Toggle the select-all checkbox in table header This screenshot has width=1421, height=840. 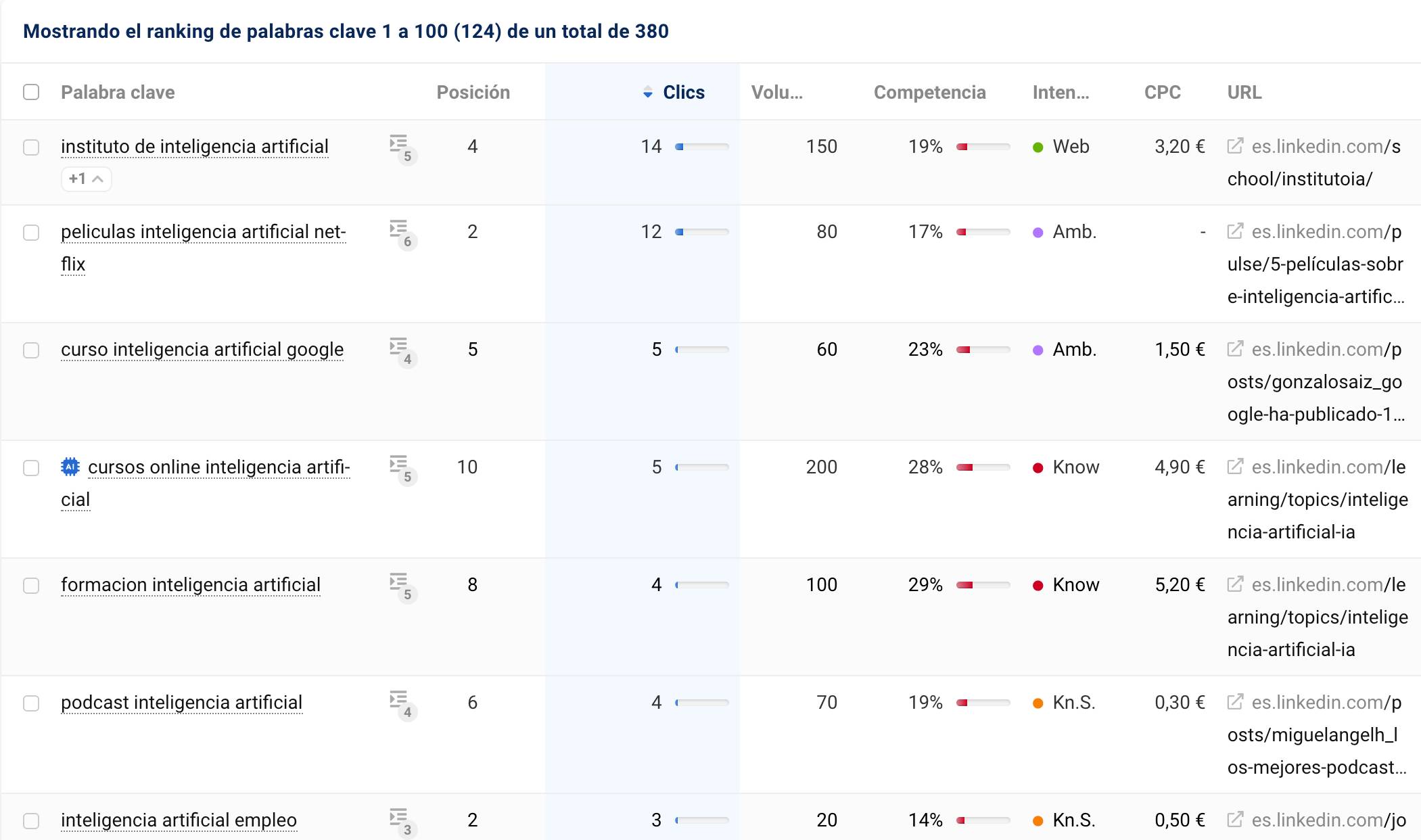[x=31, y=92]
